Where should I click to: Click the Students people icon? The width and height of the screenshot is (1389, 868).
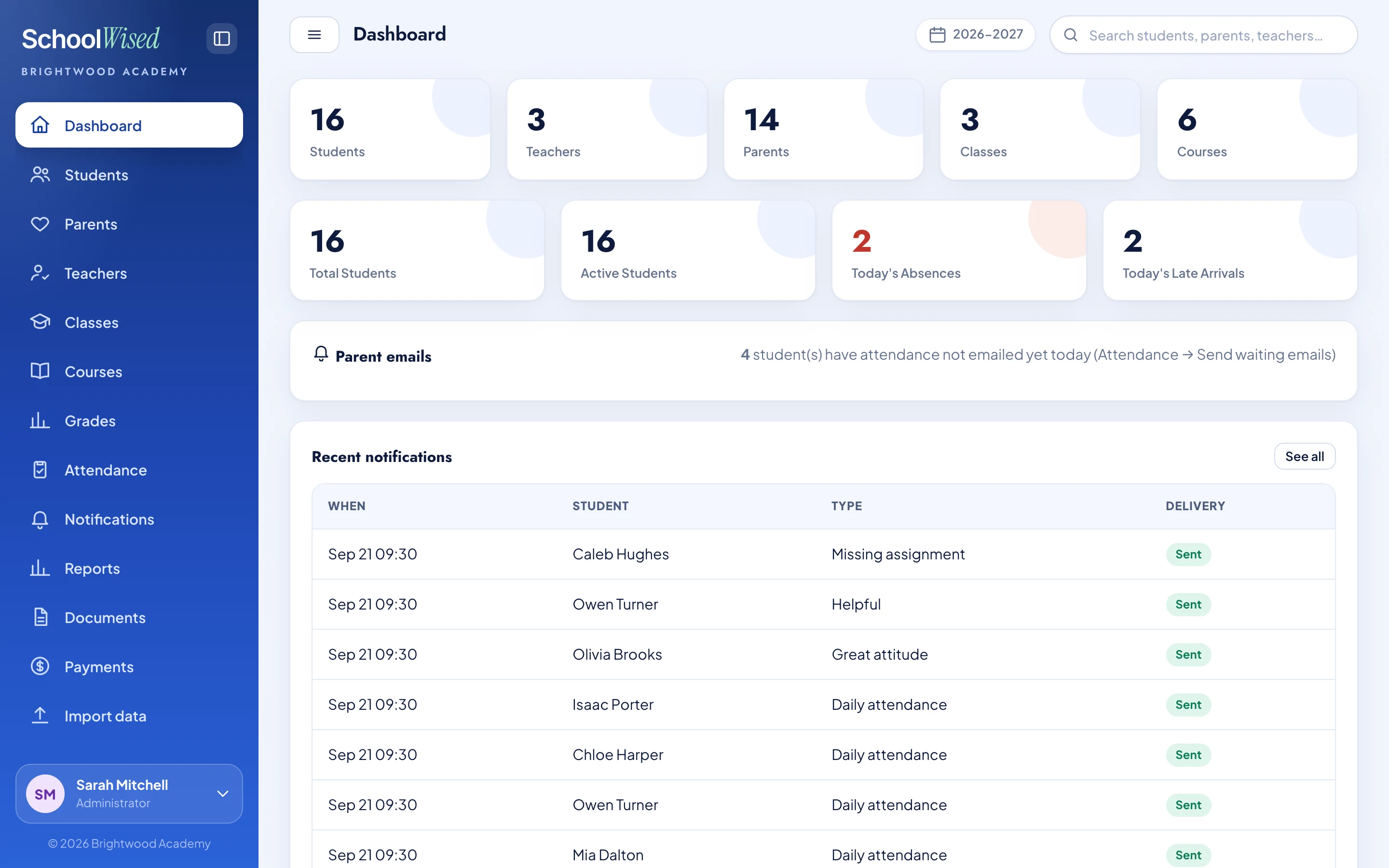coord(40,175)
